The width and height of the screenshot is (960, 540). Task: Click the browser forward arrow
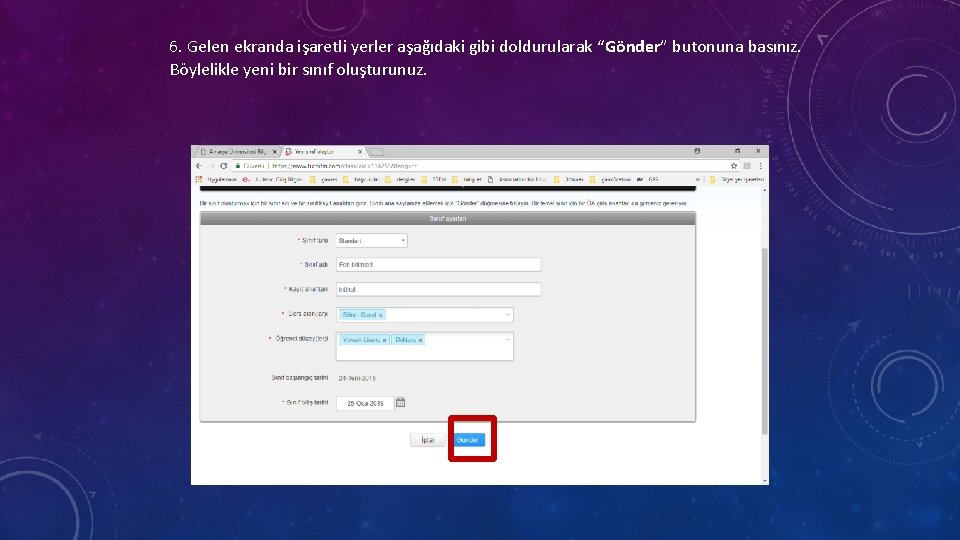click(x=212, y=166)
